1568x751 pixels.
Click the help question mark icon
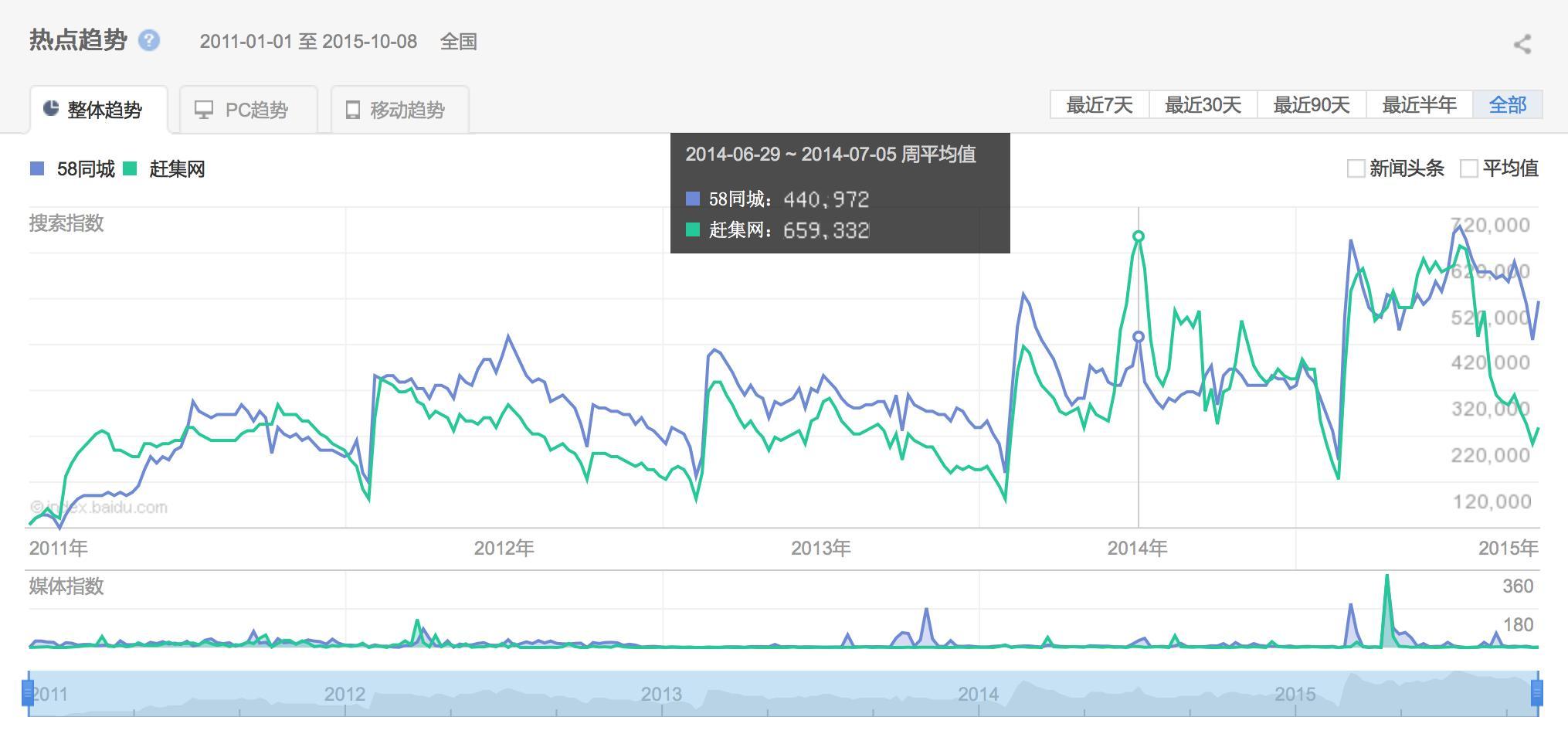[x=149, y=40]
